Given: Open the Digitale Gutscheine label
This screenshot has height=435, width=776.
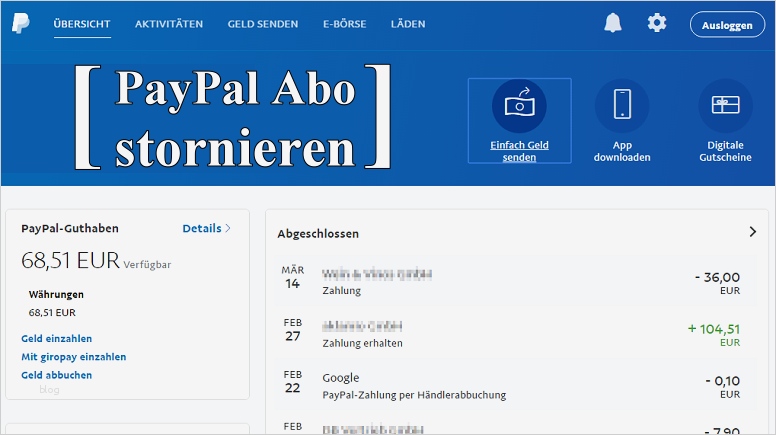Looking at the screenshot, I should click(x=726, y=151).
